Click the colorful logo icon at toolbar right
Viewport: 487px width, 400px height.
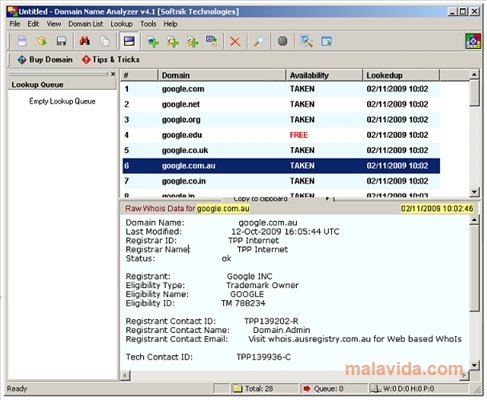473,41
